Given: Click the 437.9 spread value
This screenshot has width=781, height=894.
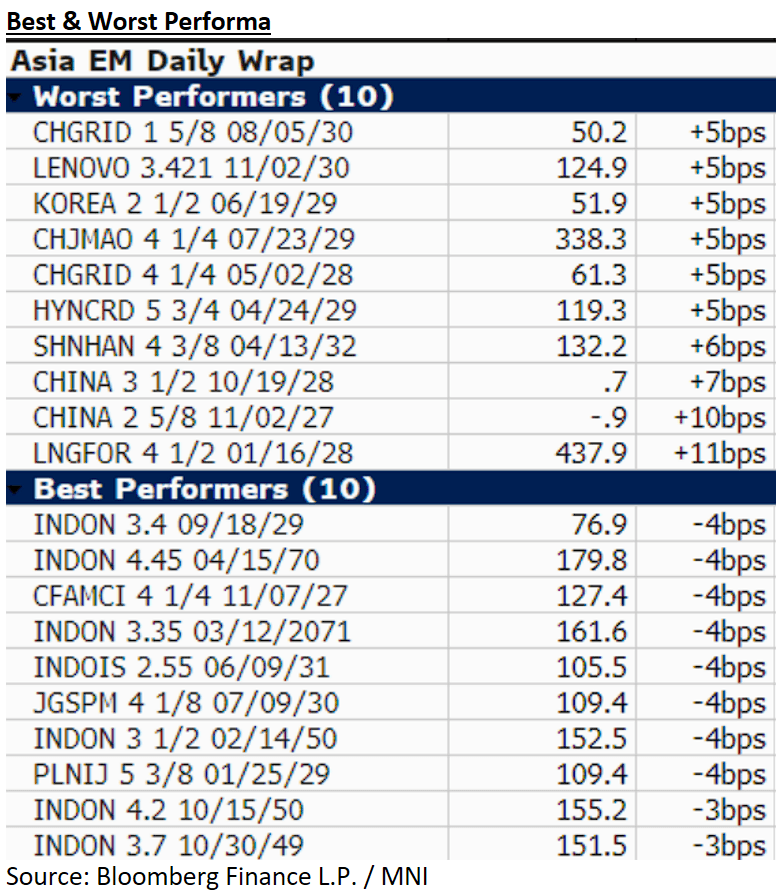Looking at the screenshot, I should coord(592,453).
